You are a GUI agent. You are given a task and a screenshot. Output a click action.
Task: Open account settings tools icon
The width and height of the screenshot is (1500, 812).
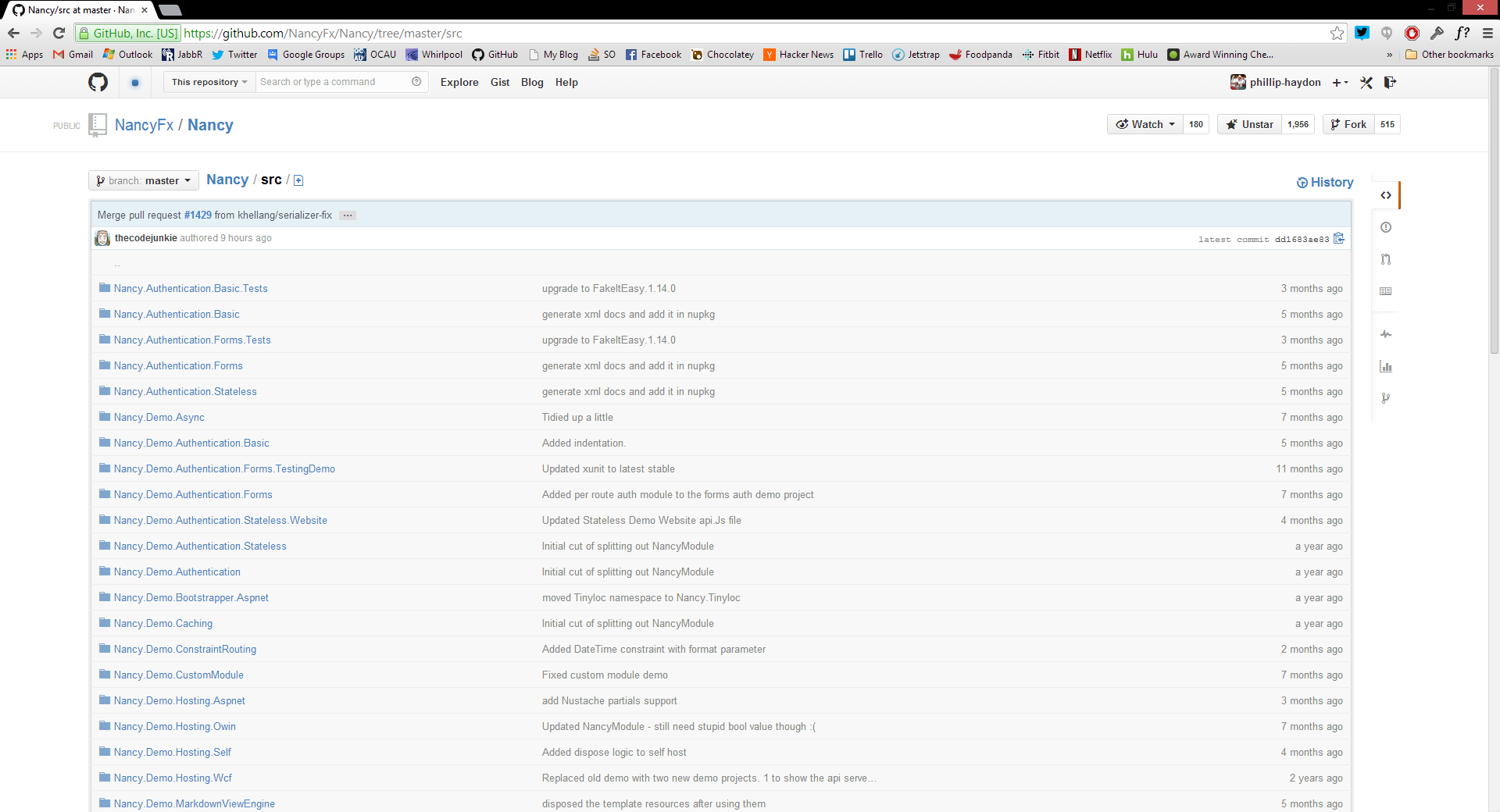(1366, 82)
